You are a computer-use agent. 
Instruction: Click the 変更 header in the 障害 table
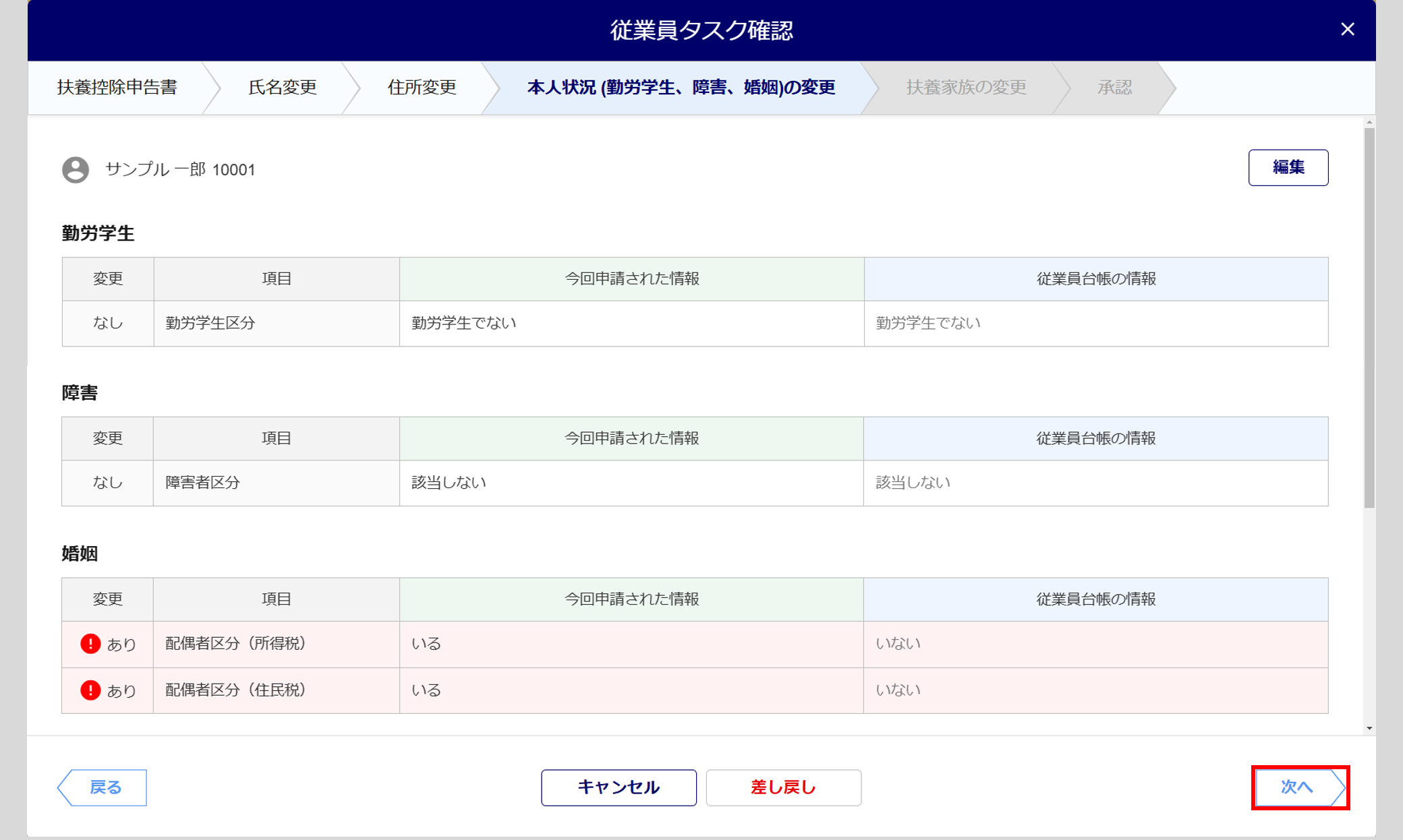coord(108,439)
